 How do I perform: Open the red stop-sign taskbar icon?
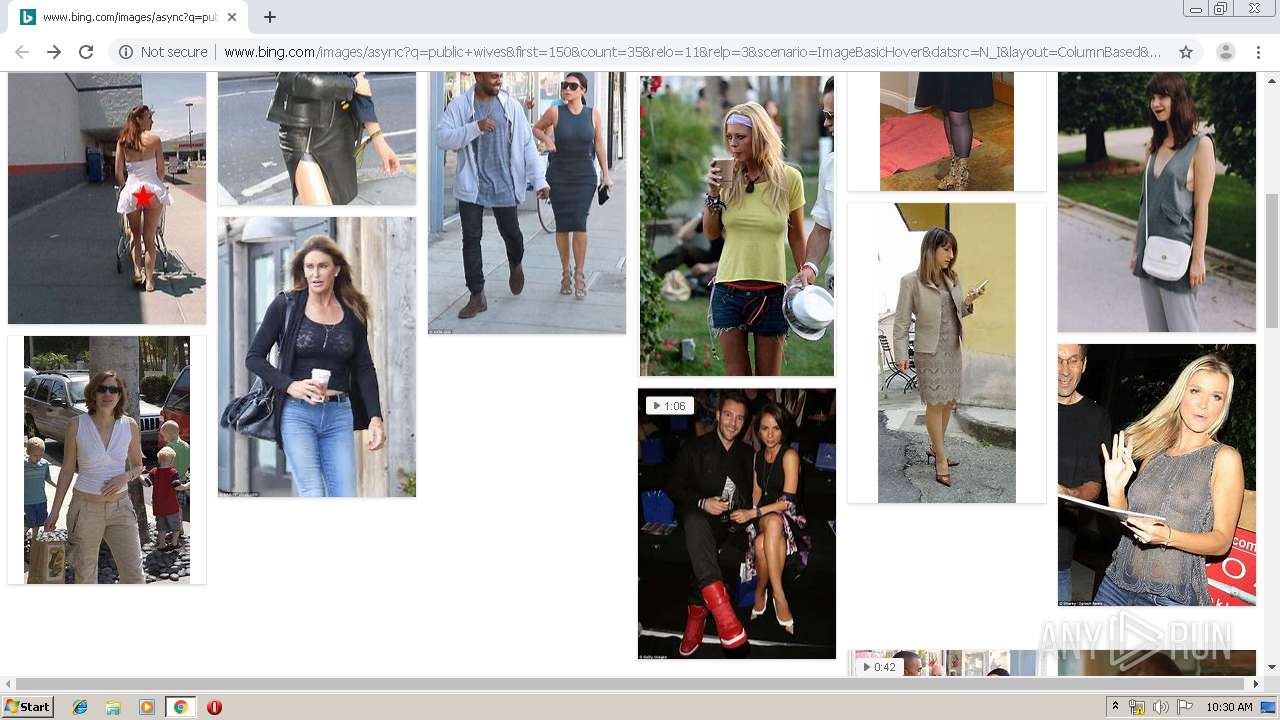tap(214, 707)
